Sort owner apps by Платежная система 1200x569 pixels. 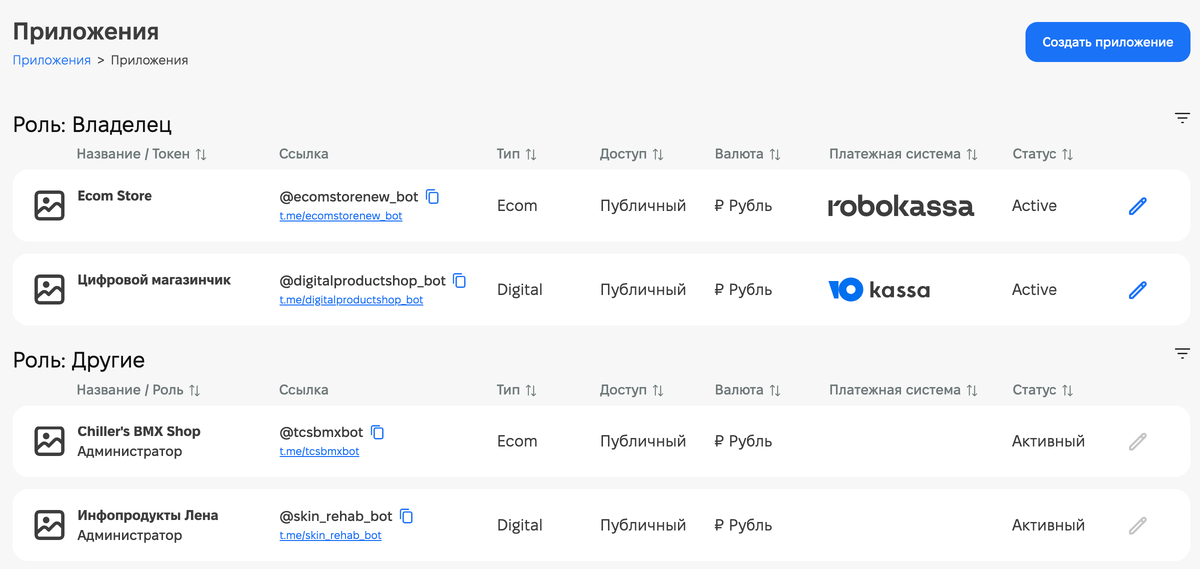click(971, 155)
